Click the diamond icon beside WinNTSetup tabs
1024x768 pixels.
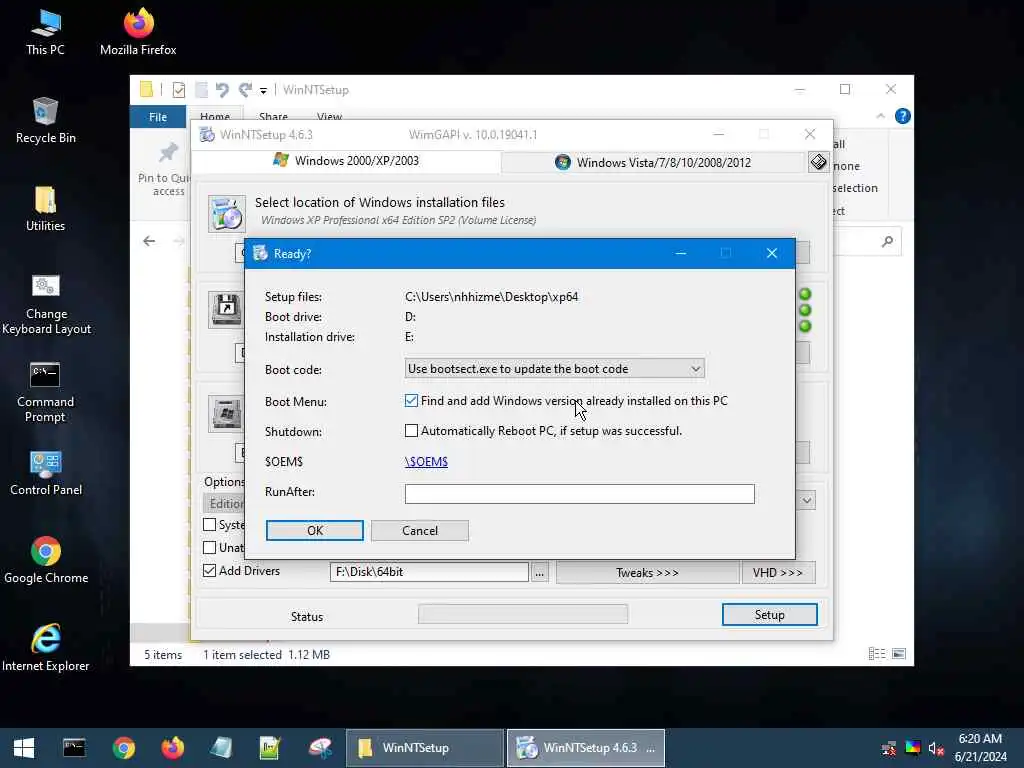(818, 162)
